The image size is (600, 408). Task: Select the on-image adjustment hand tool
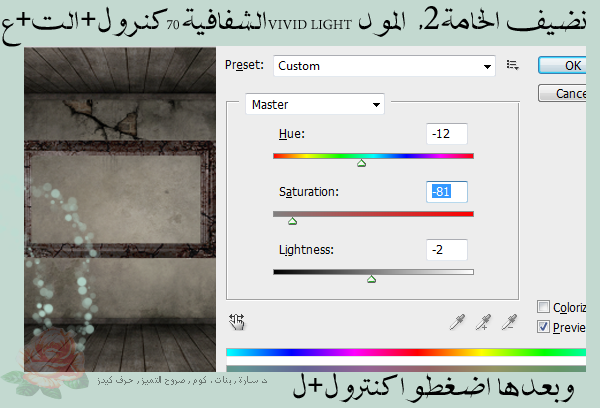[x=237, y=321]
